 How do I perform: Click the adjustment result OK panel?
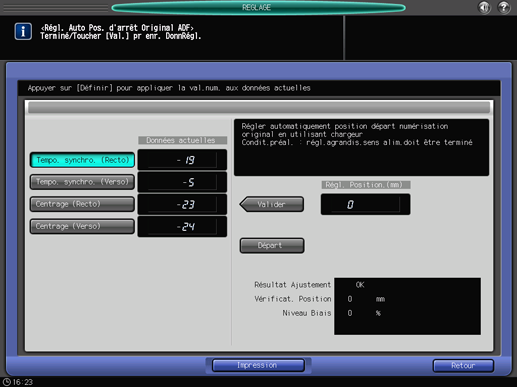pos(407,306)
